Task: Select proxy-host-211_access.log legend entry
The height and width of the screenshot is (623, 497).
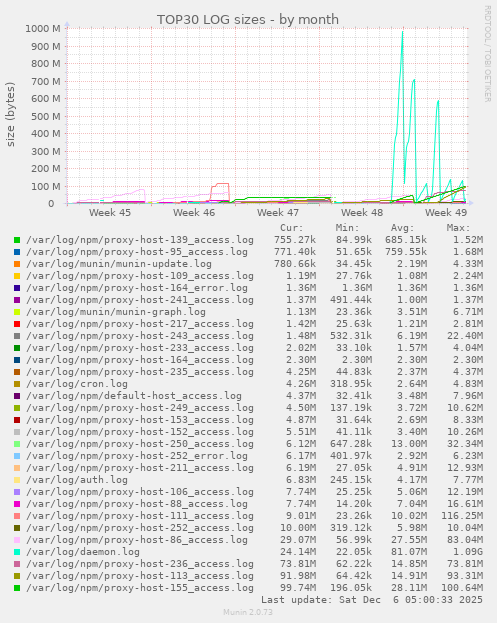Action: [x=139, y=468]
